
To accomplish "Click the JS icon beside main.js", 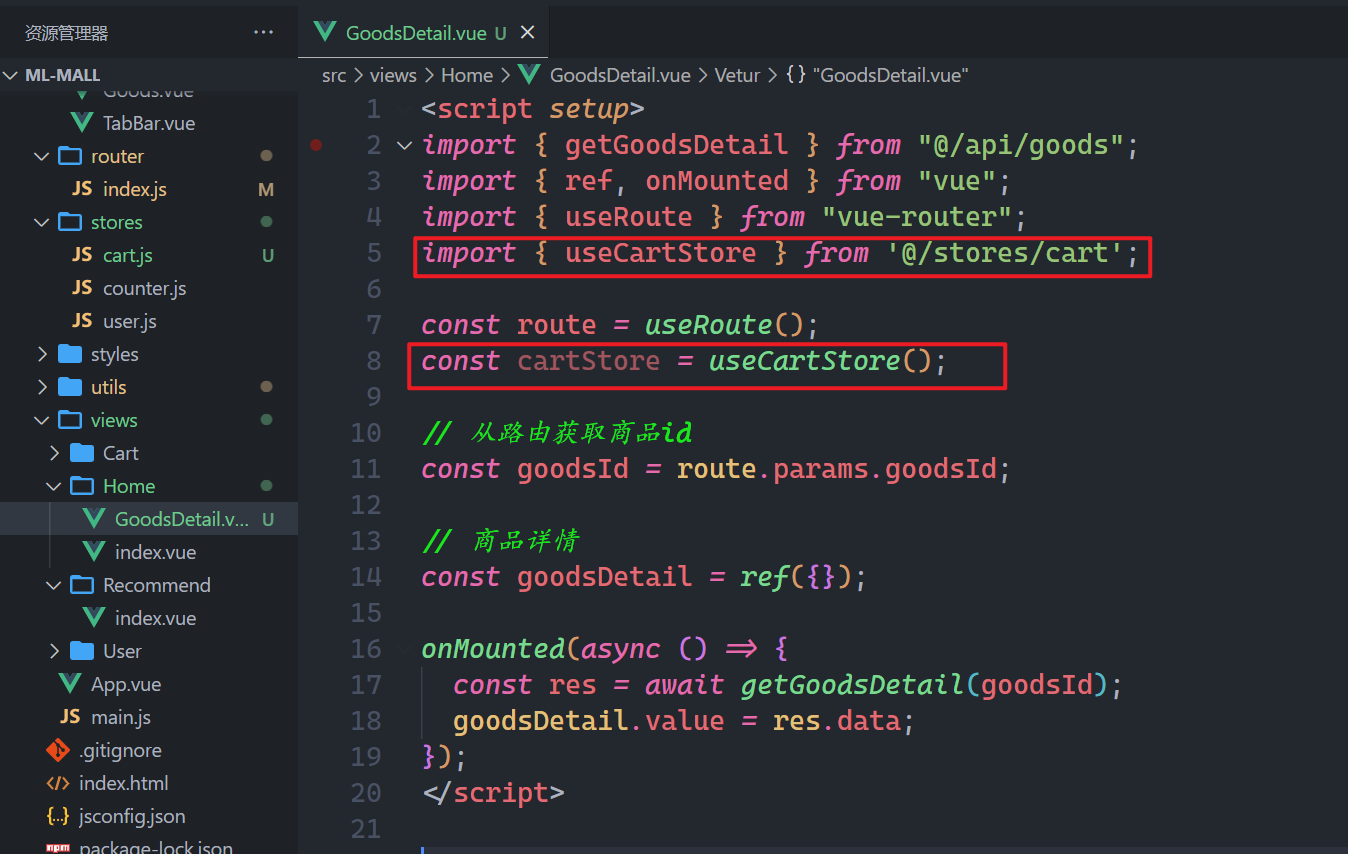I will click(x=70, y=717).
